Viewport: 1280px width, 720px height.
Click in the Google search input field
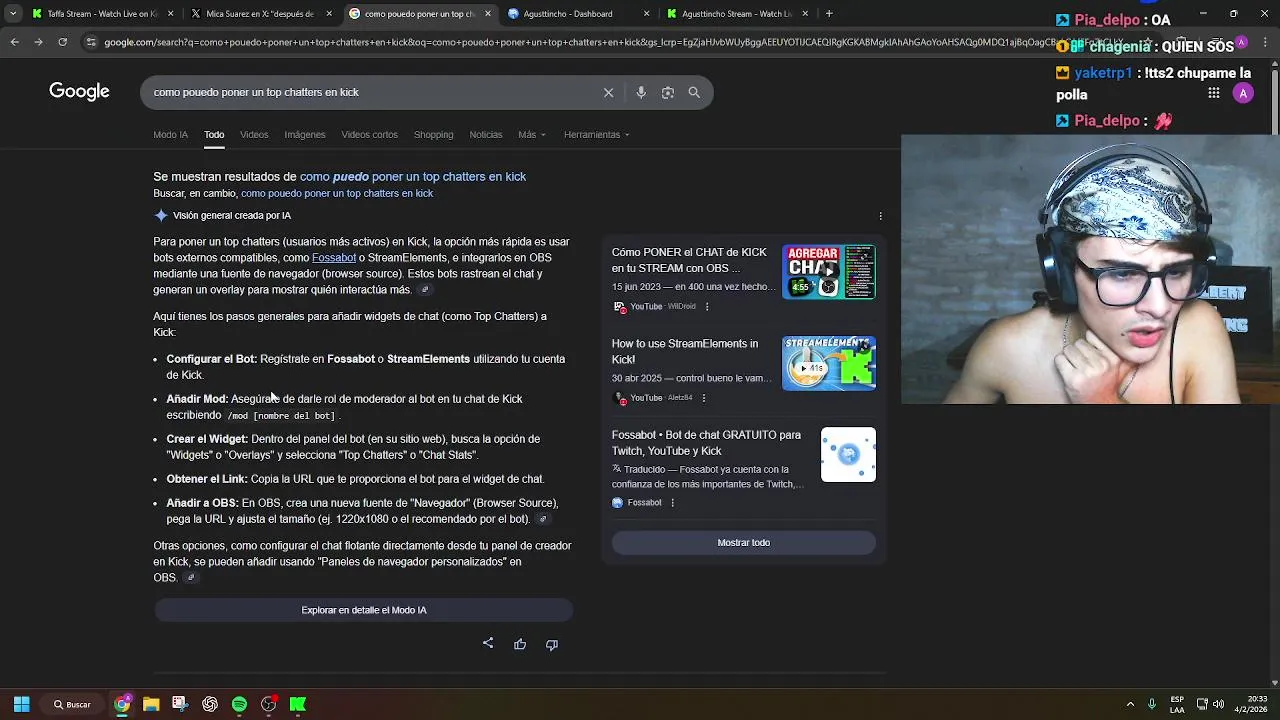click(x=370, y=92)
